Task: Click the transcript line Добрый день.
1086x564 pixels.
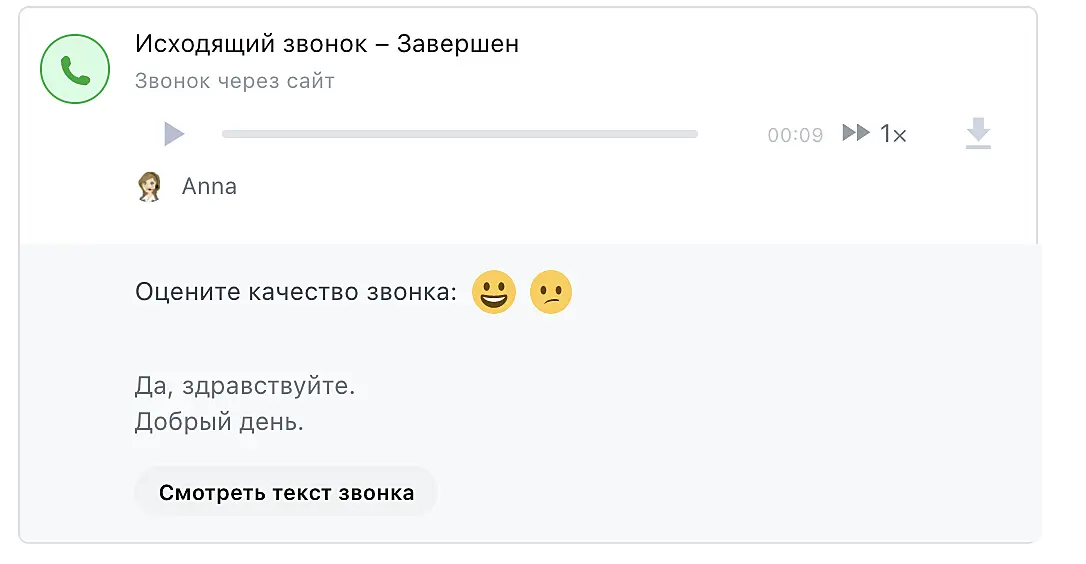Action: coord(219,422)
